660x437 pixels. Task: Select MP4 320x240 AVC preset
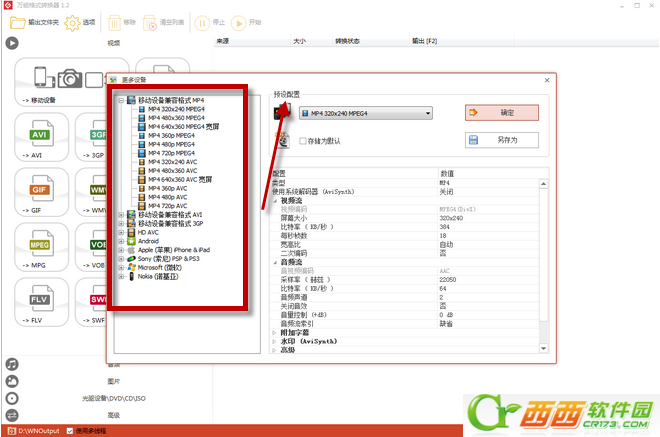[x=172, y=162]
